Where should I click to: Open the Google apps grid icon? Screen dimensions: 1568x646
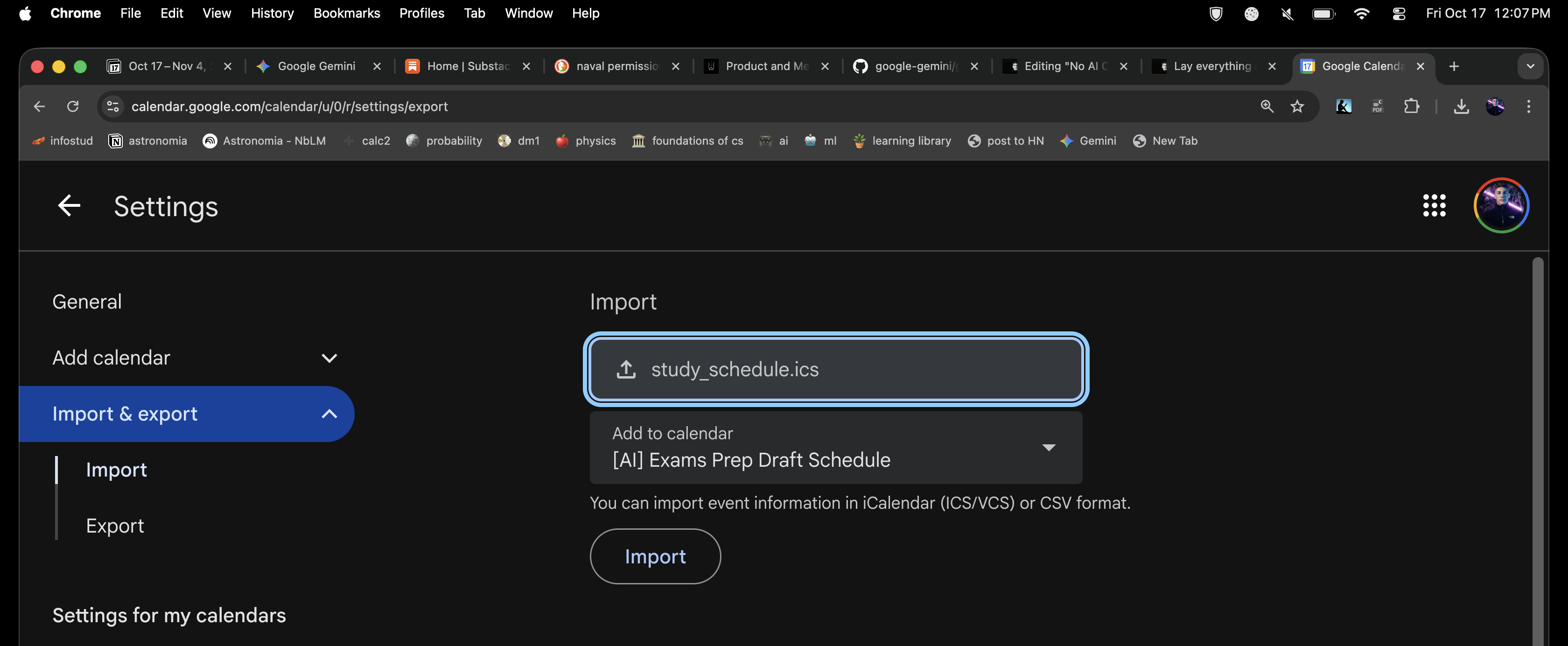pyautogui.click(x=1434, y=206)
